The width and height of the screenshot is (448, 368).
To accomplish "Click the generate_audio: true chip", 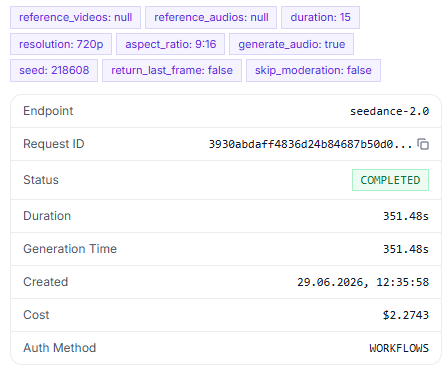I will click(x=292, y=44).
